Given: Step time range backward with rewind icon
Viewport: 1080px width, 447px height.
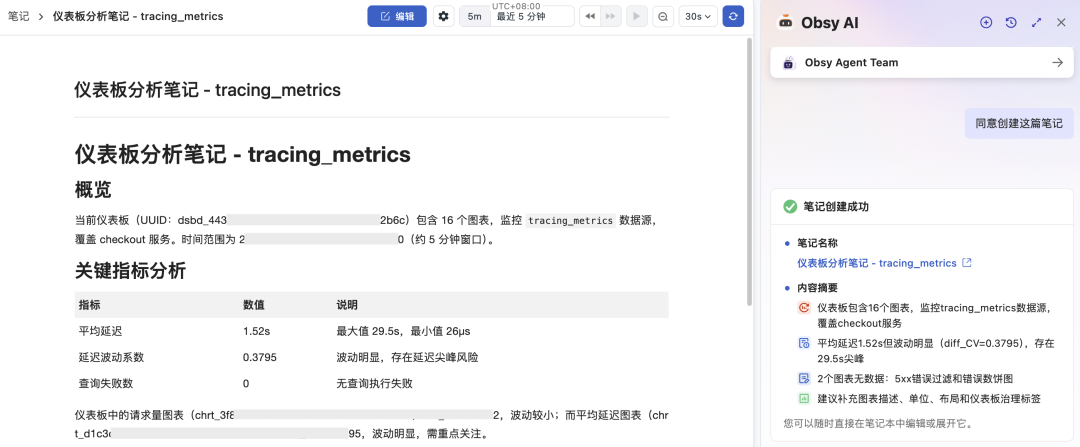Looking at the screenshot, I should 590,17.
